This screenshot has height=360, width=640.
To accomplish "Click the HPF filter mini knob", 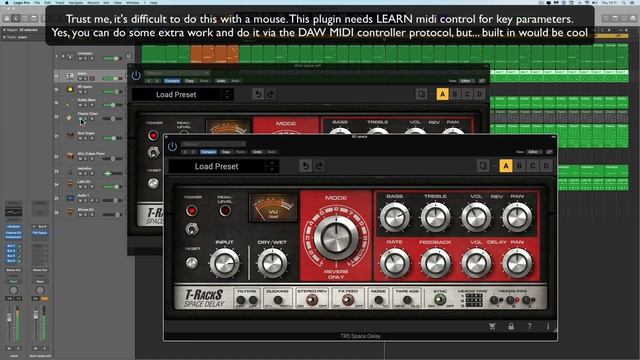I will 241,300.
